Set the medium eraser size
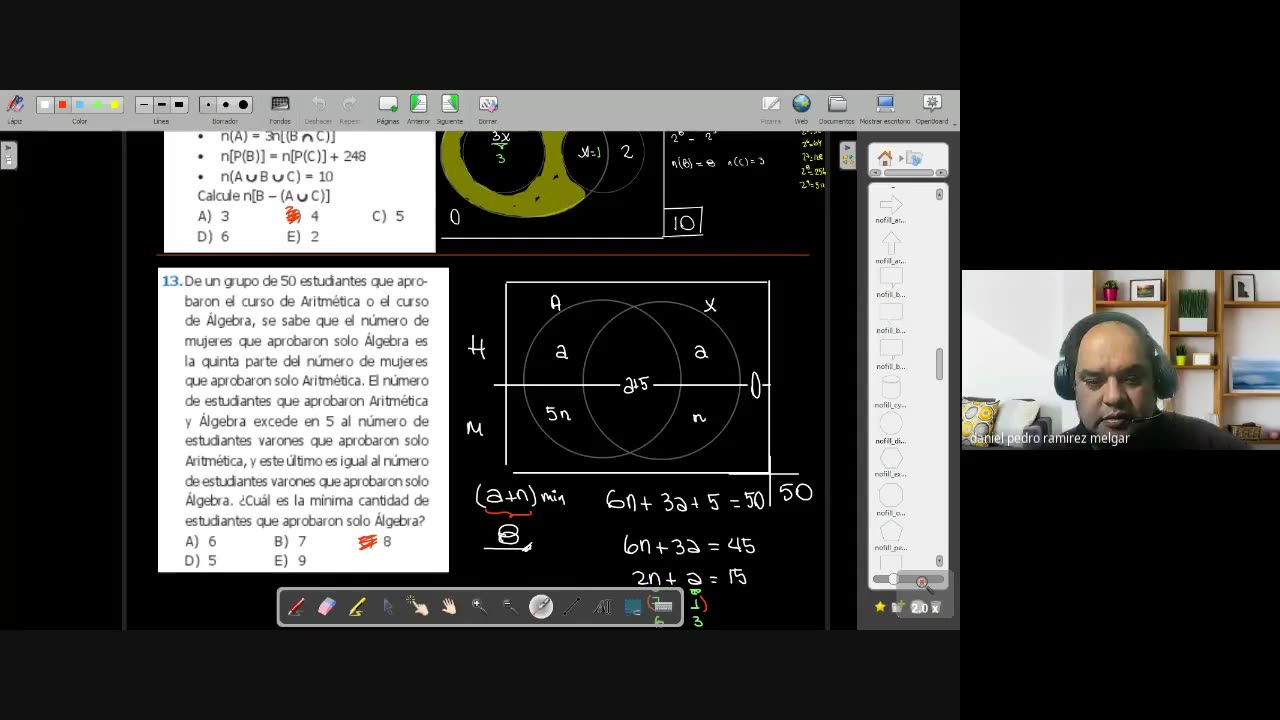The width and height of the screenshot is (1280, 720). point(225,105)
